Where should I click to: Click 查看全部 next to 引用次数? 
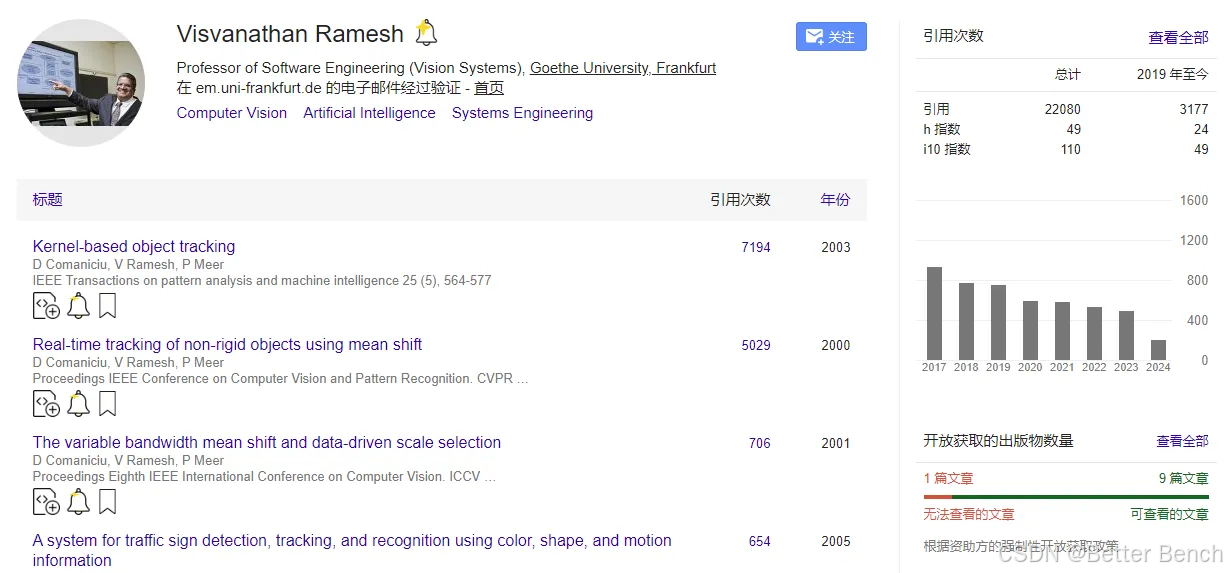pos(1178,37)
